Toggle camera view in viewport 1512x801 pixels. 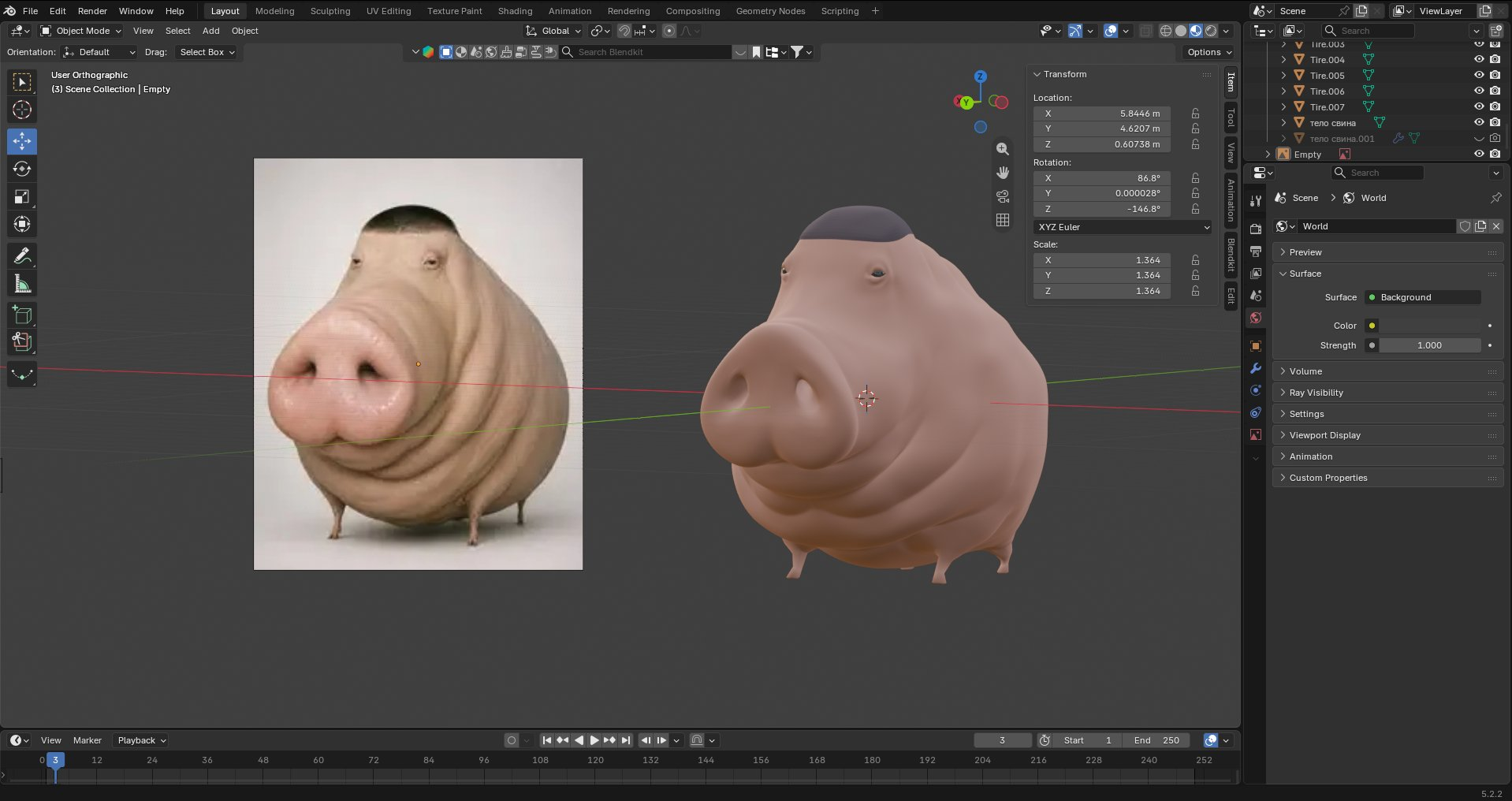coord(1003,196)
